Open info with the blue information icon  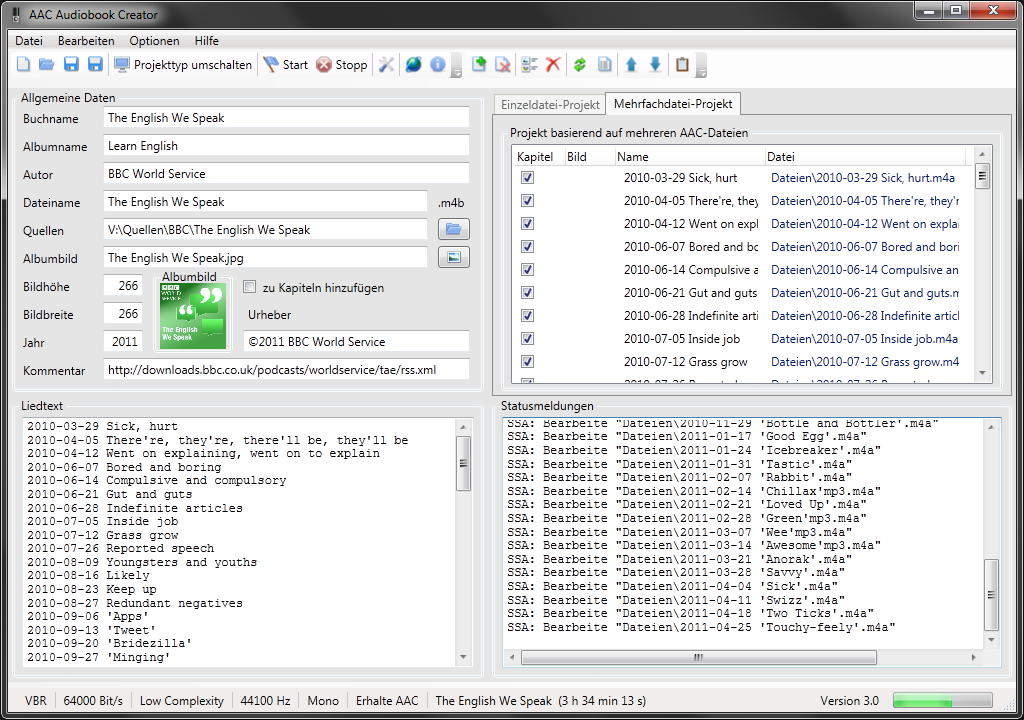point(438,65)
